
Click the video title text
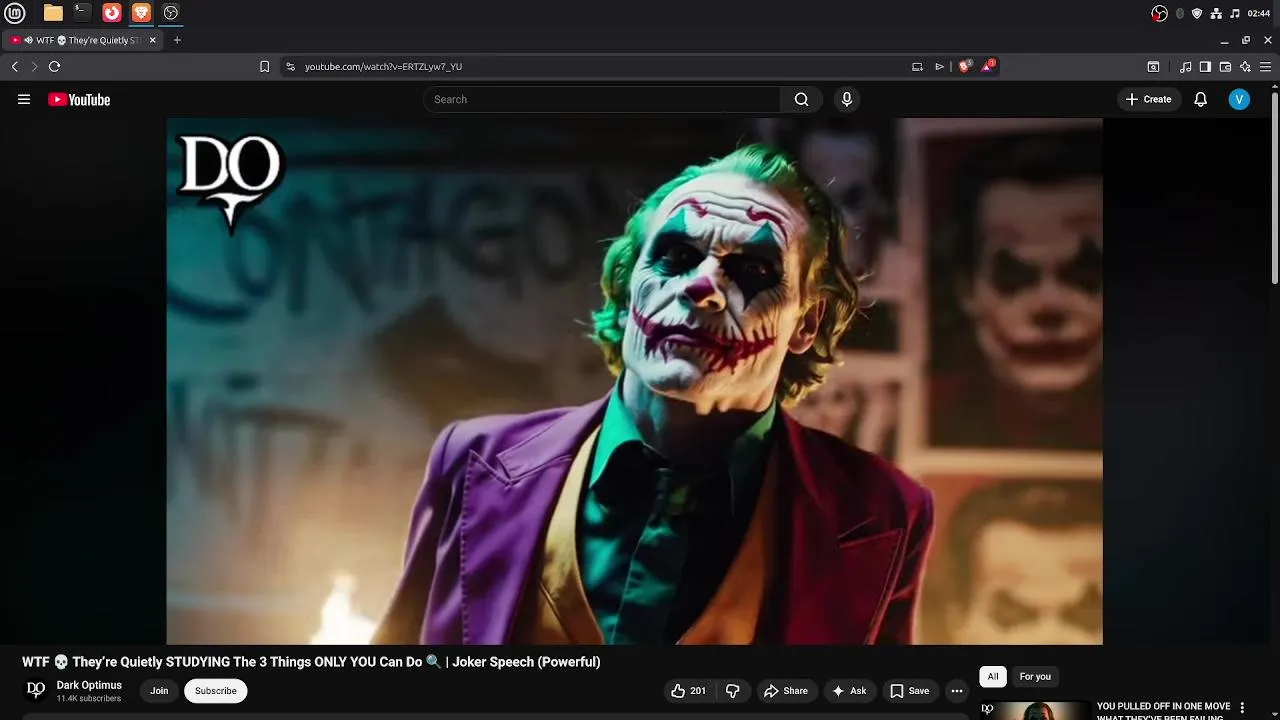(311, 662)
